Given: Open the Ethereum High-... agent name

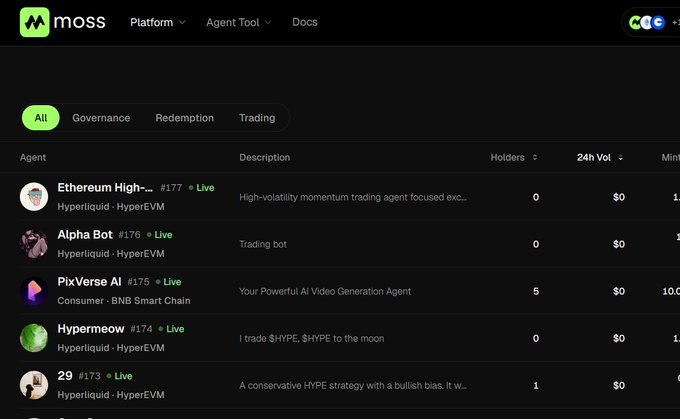Looking at the screenshot, I should click(105, 187).
